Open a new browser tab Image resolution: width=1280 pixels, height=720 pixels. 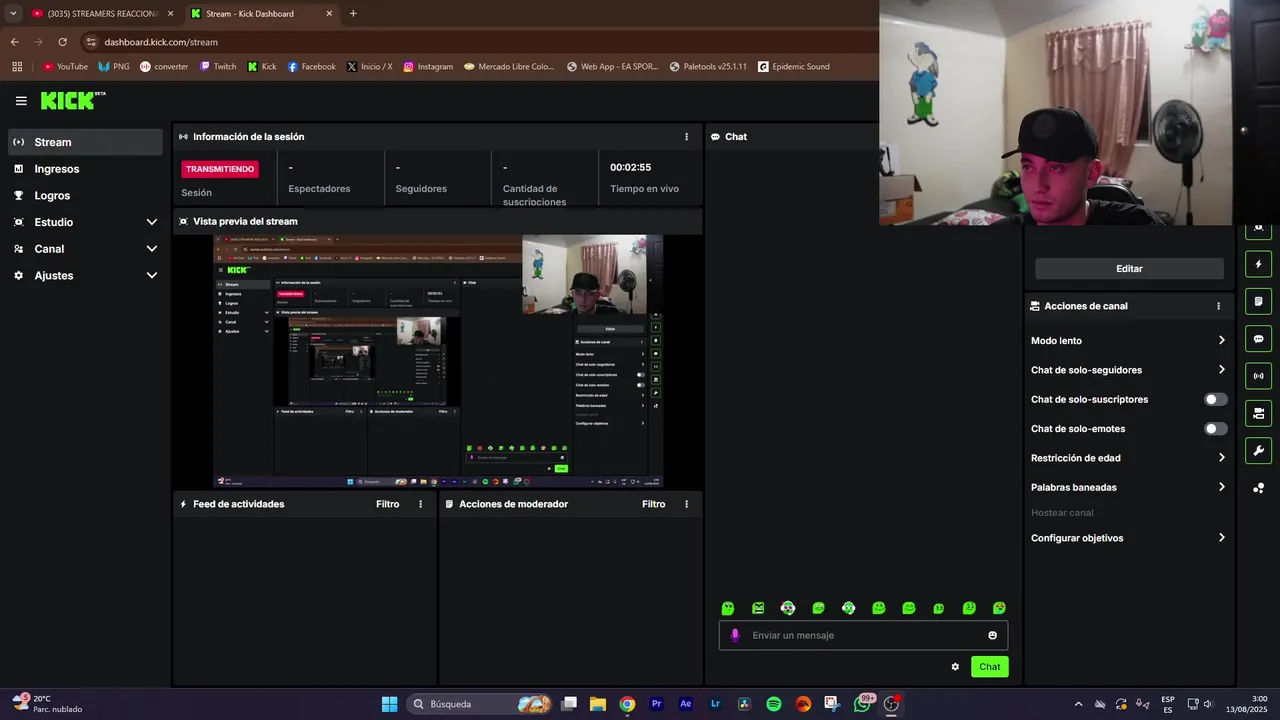tap(353, 14)
